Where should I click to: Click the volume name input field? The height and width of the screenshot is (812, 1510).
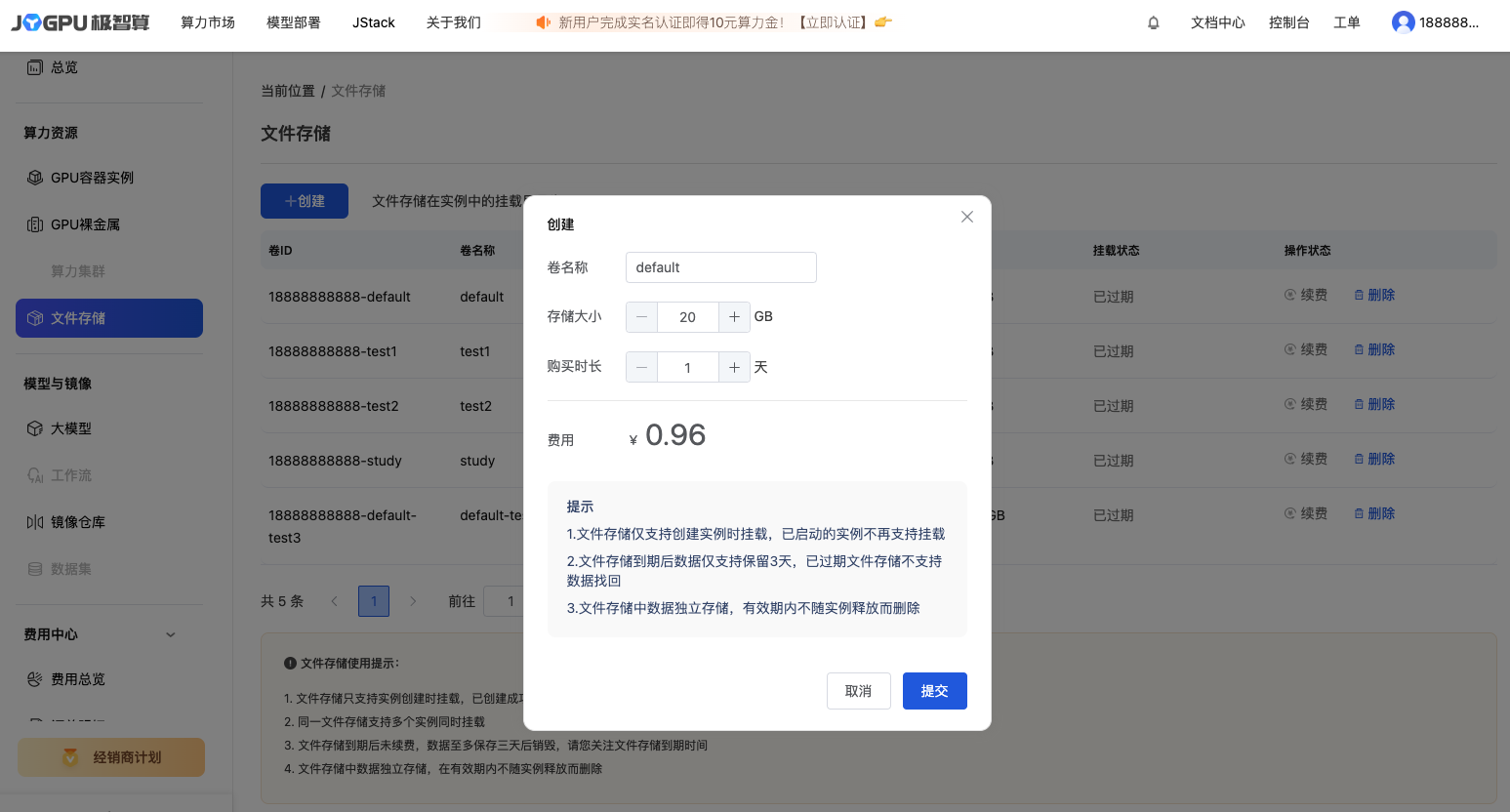click(720, 267)
